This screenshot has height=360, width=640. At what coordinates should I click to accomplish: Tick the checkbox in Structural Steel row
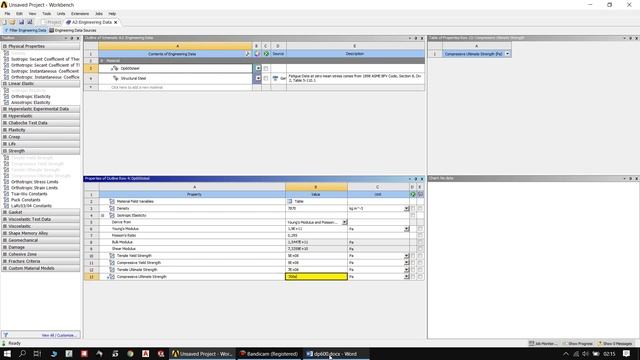click(266, 78)
